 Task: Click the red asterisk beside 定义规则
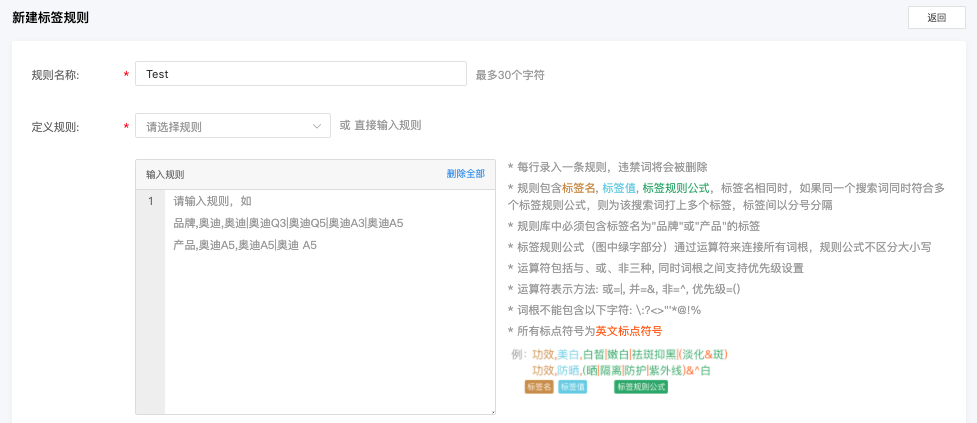pos(126,128)
